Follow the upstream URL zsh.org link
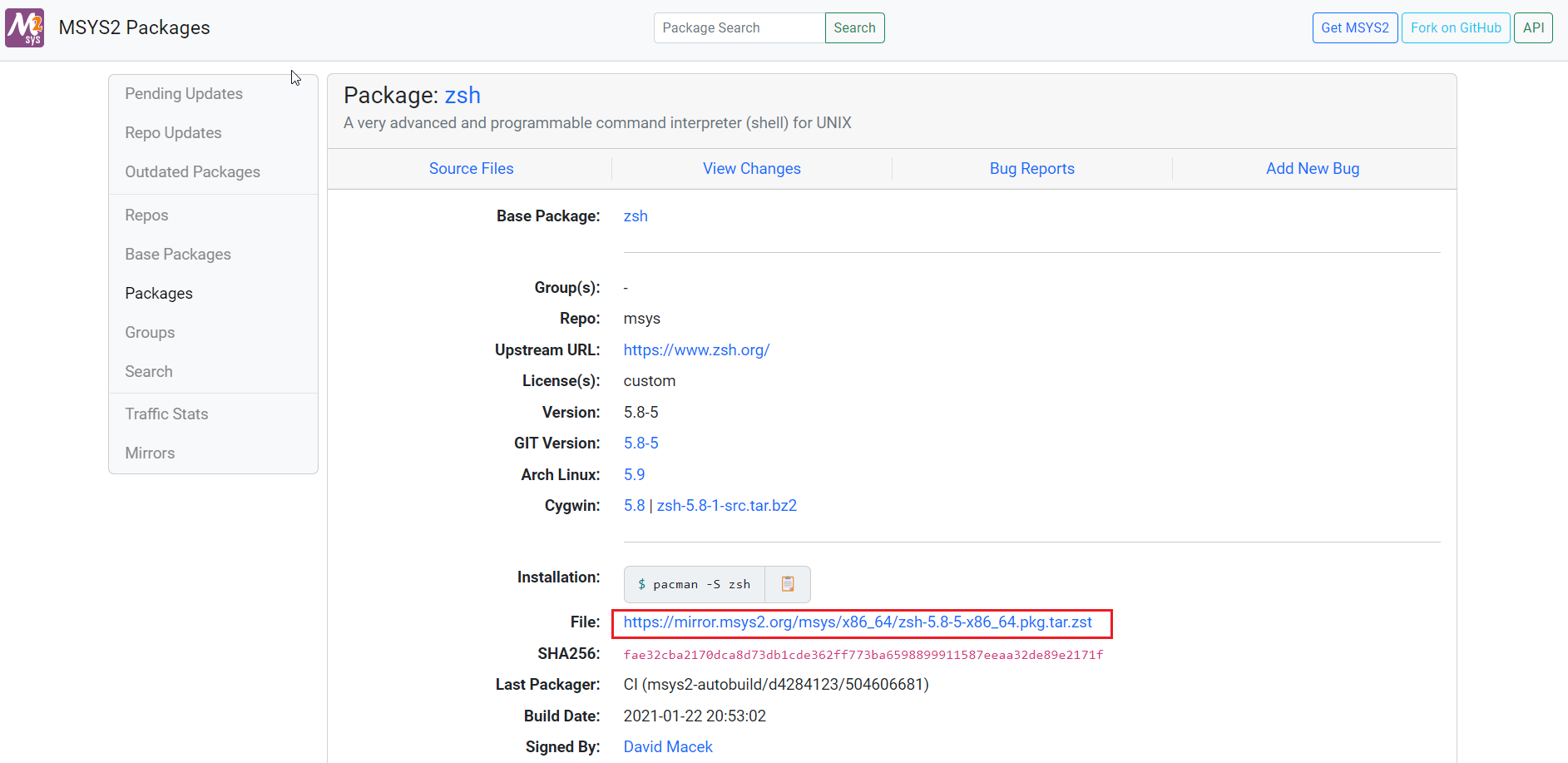 click(x=696, y=350)
